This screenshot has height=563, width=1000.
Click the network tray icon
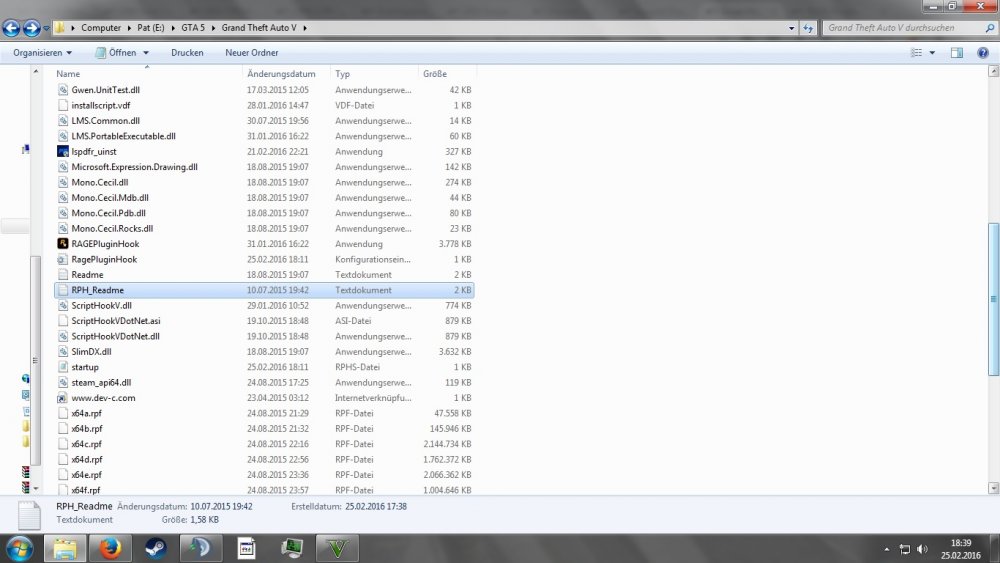[904, 549]
